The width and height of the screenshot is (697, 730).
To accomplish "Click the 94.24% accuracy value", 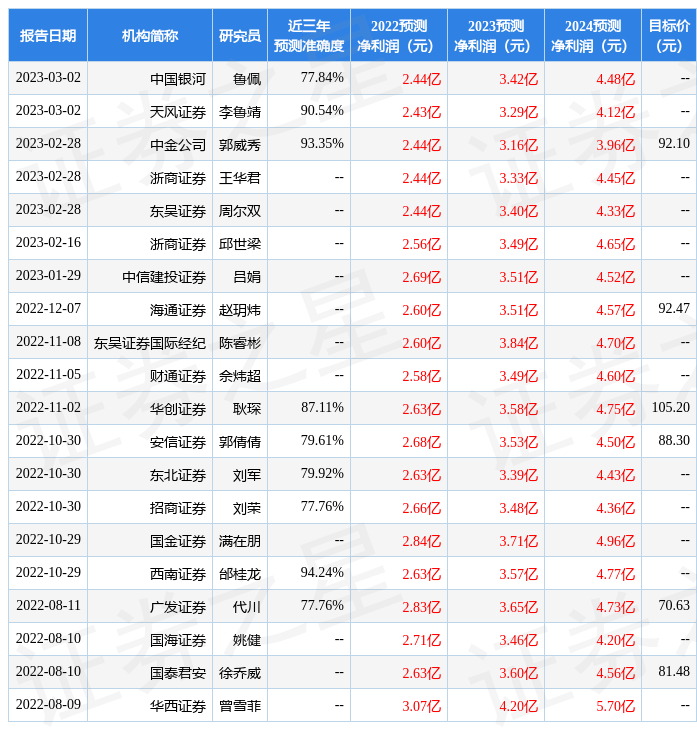I will tap(322, 573).
